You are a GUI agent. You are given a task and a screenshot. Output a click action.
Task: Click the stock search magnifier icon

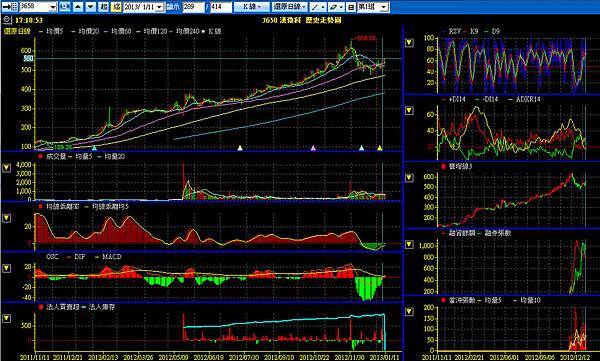click(64, 7)
